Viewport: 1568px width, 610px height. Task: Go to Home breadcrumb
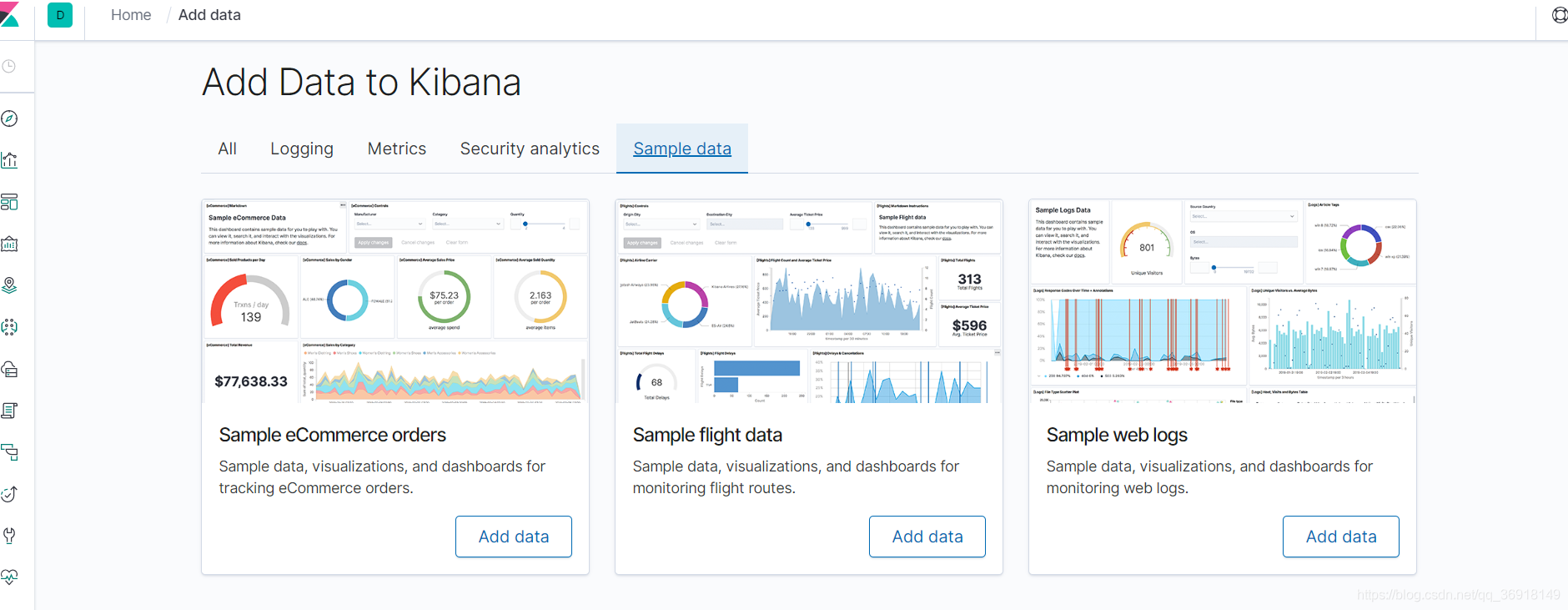pos(131,15)
